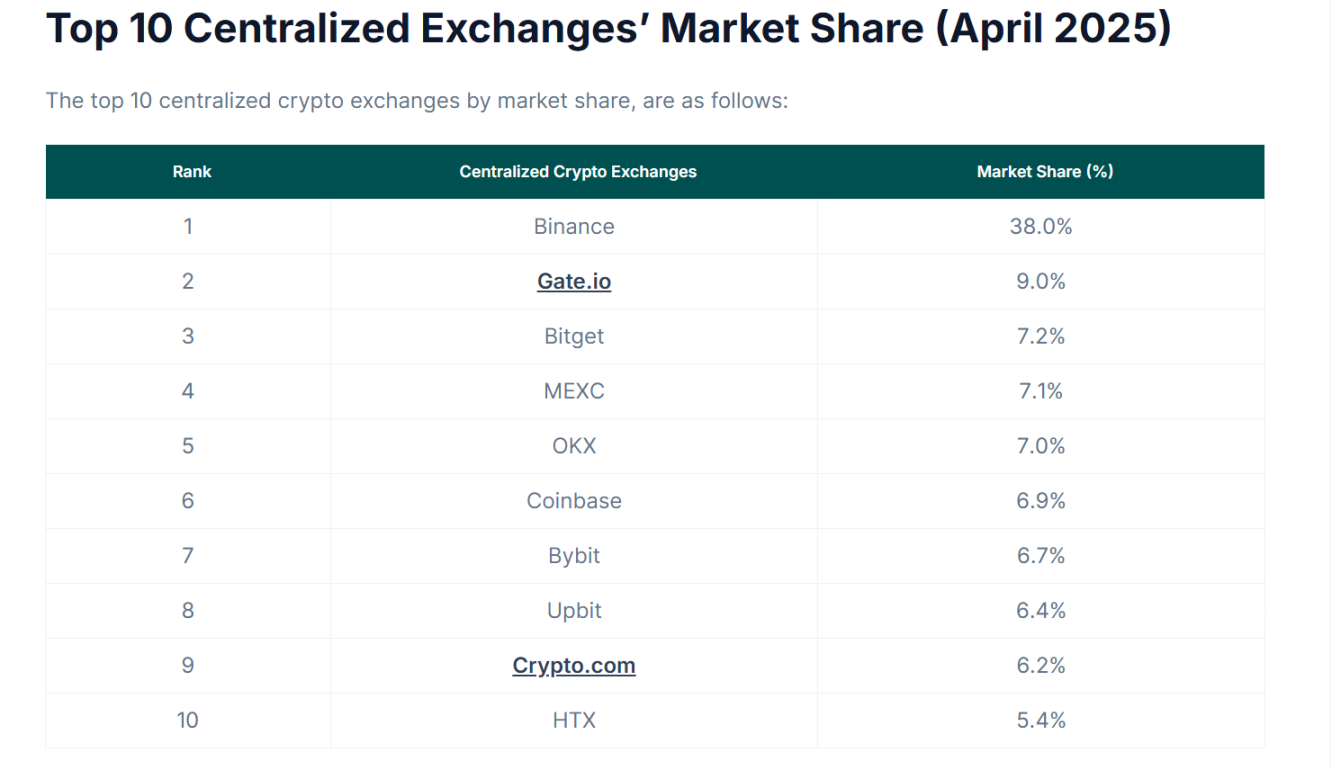
Task: Click the 9.0% market share value
Action: pyautogui.click(x=1041, y=282)
